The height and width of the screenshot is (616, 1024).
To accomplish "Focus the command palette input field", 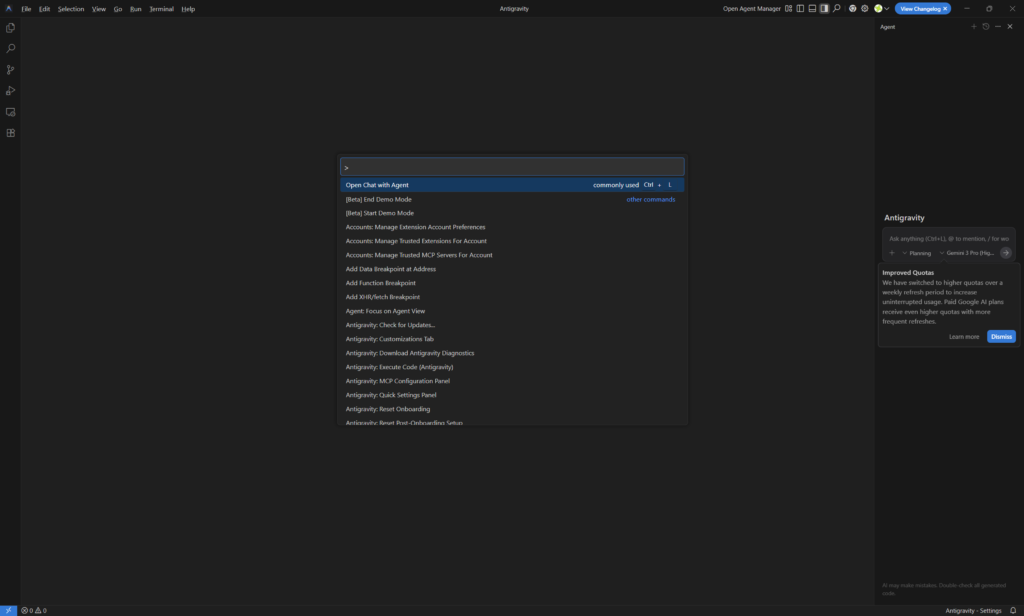I will pos(512,167).
